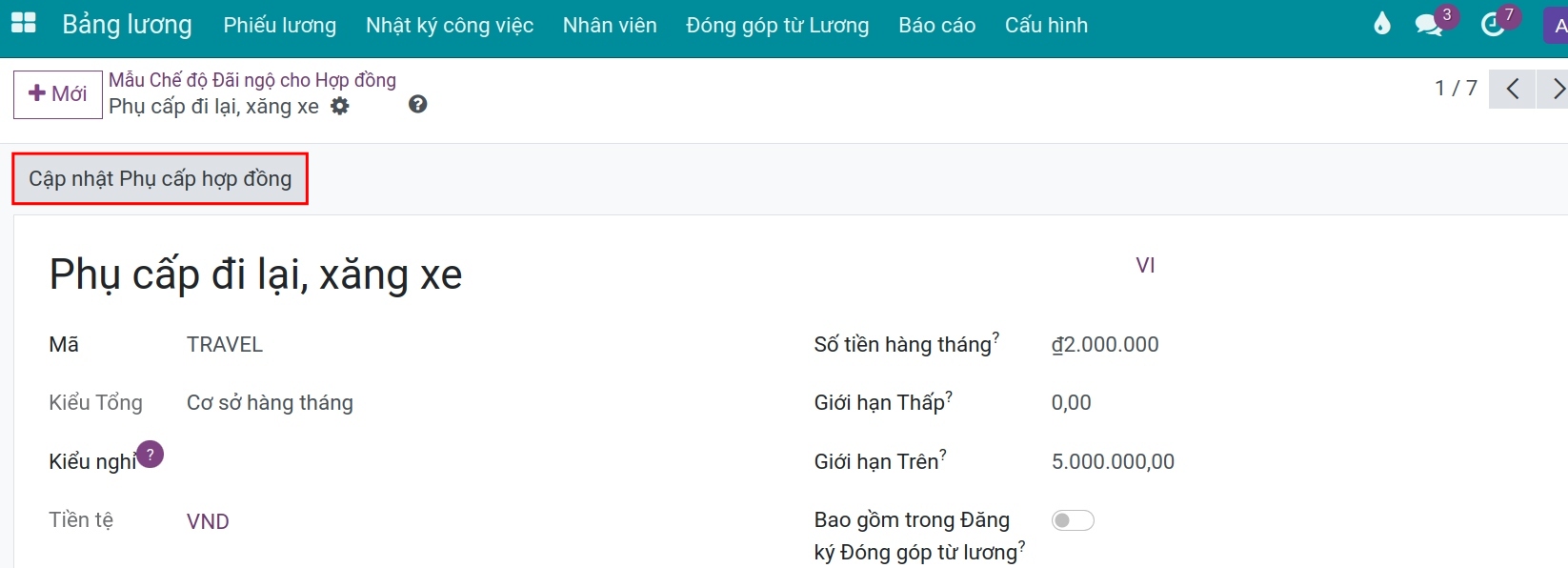Create a new record with Mới
The height and width of the screenshot is (568, 1568).
tap(58, 94)
